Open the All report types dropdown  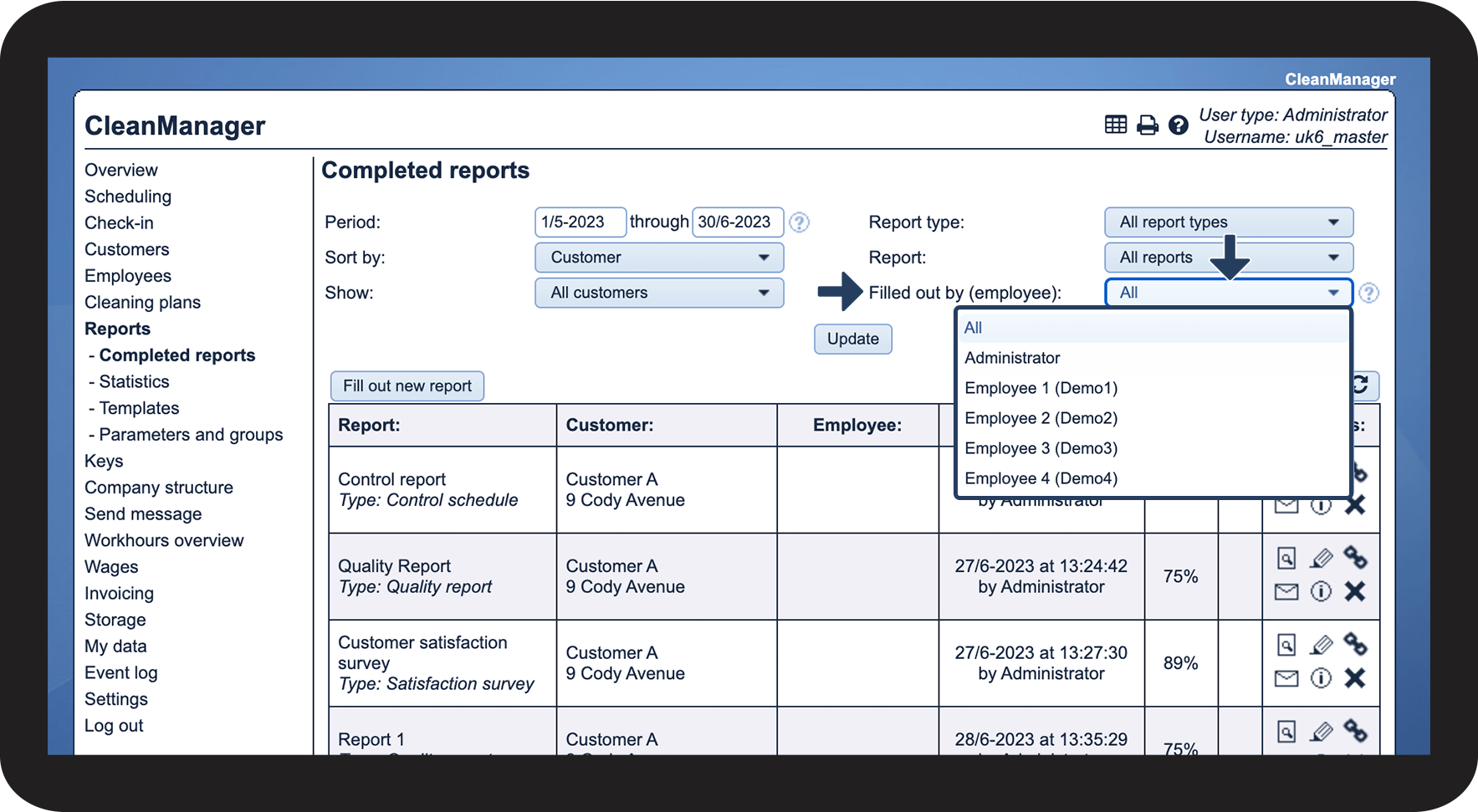[1228, 222]
